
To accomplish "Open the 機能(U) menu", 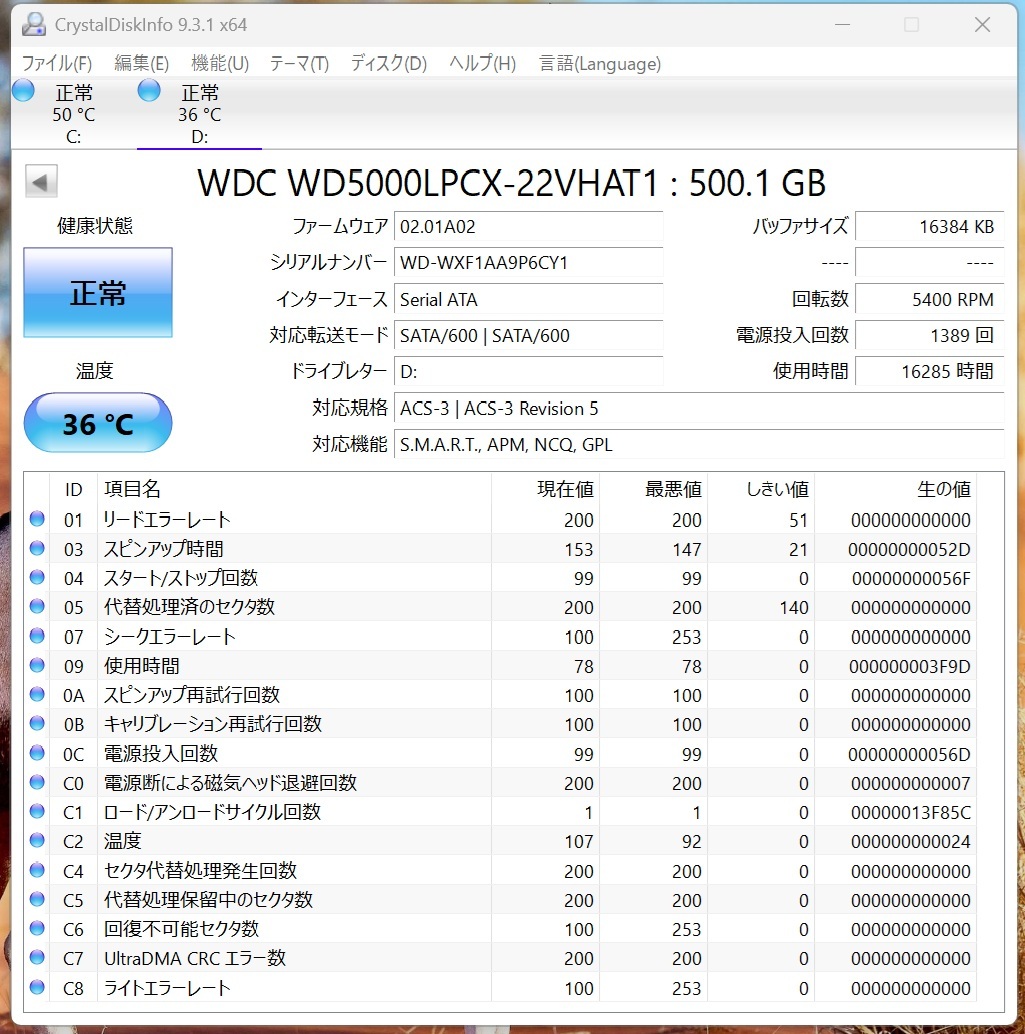I will tap(220, 63).
